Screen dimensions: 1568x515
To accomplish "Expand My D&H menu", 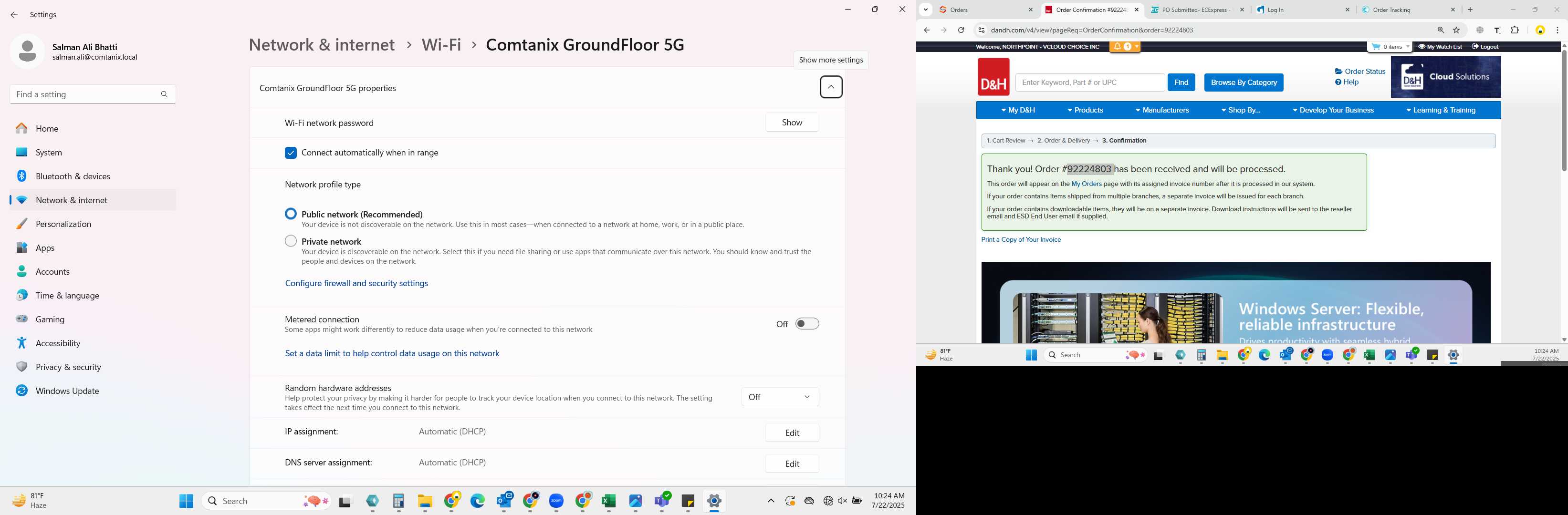I will pyautogui.click(x=1018, y=110).
